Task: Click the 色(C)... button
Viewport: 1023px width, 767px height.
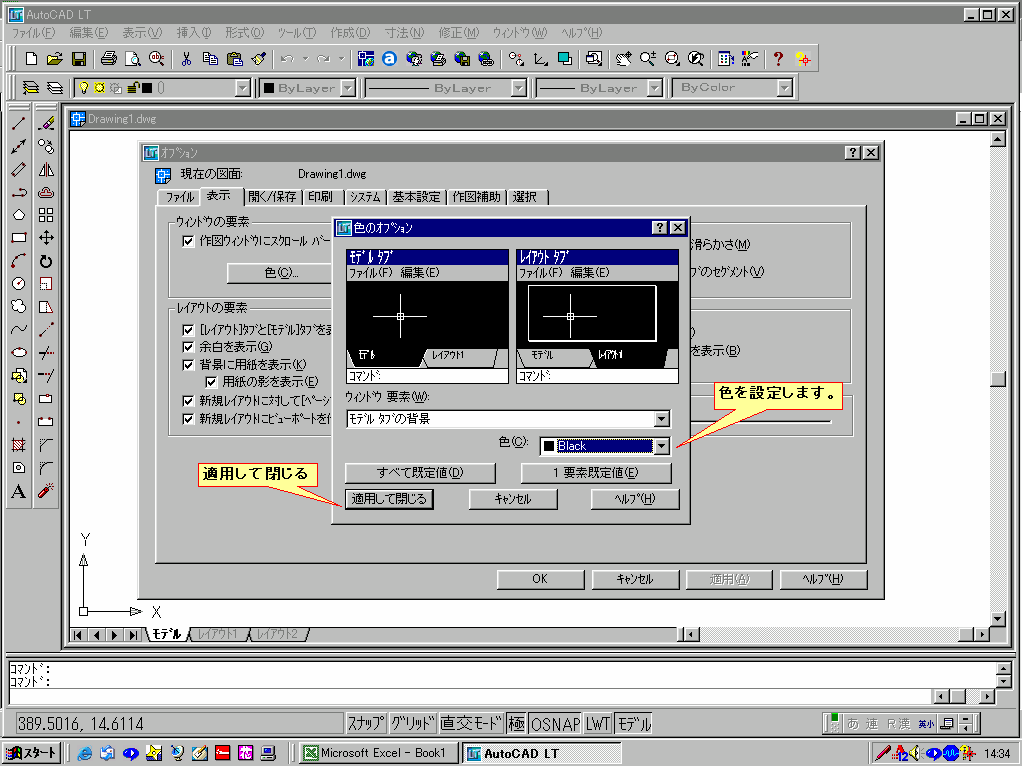Action: pyautogui.click(x=281, y=273)
